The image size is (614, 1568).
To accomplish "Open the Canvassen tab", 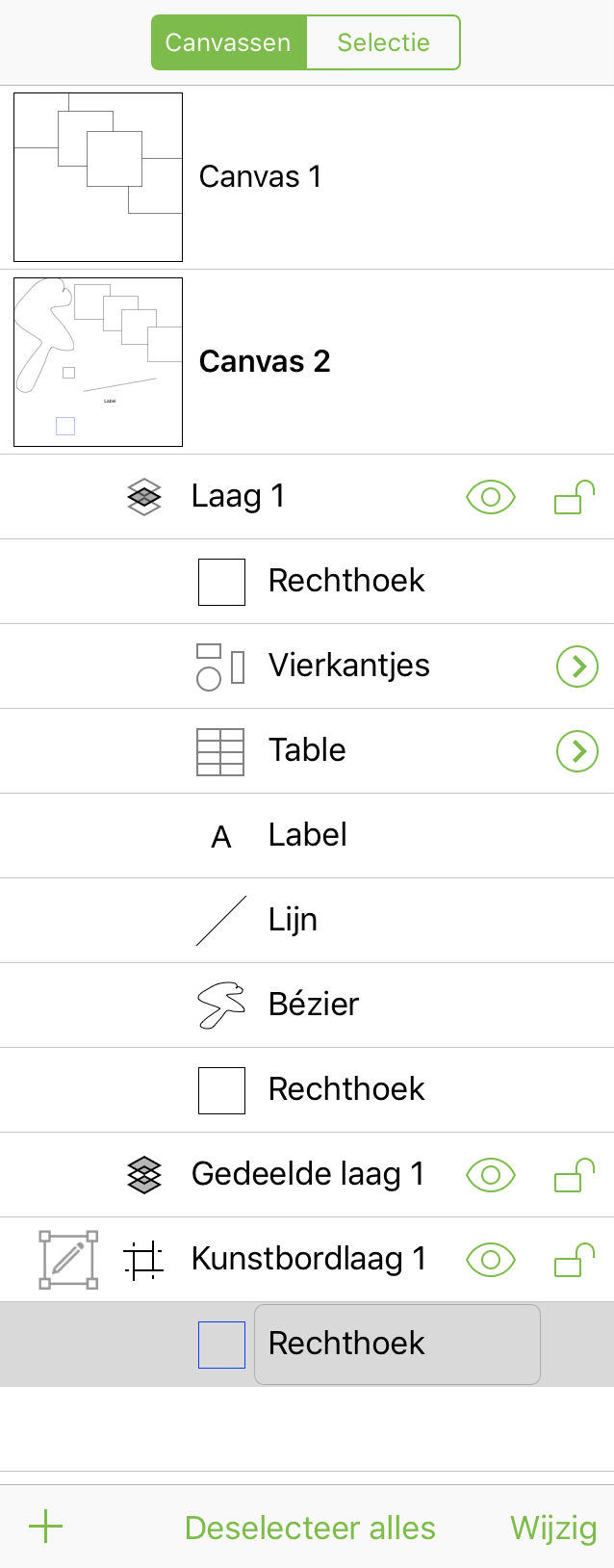I will 229,42.
